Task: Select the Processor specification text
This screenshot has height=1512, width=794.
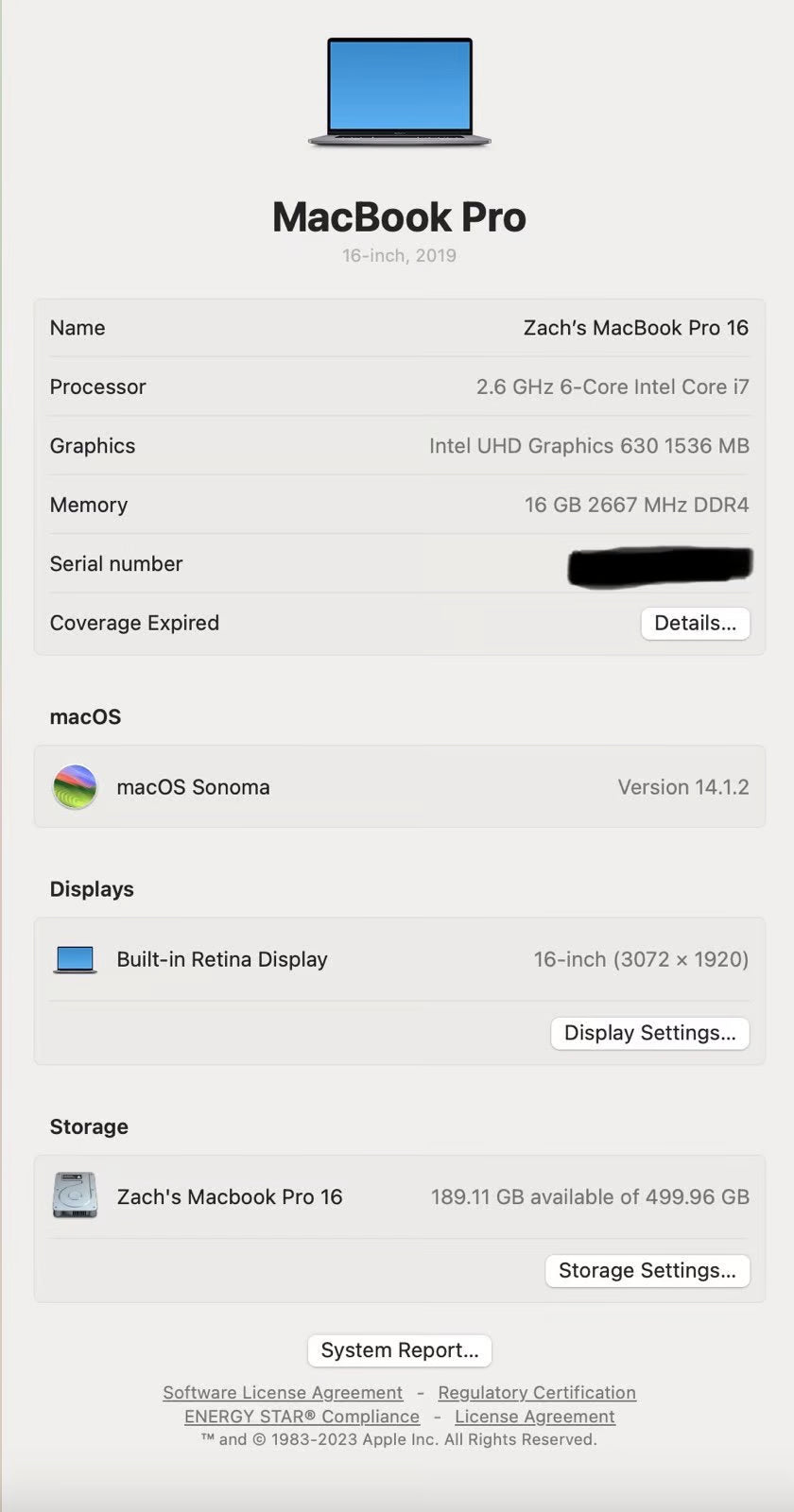Action: click(x=613, y=387)
